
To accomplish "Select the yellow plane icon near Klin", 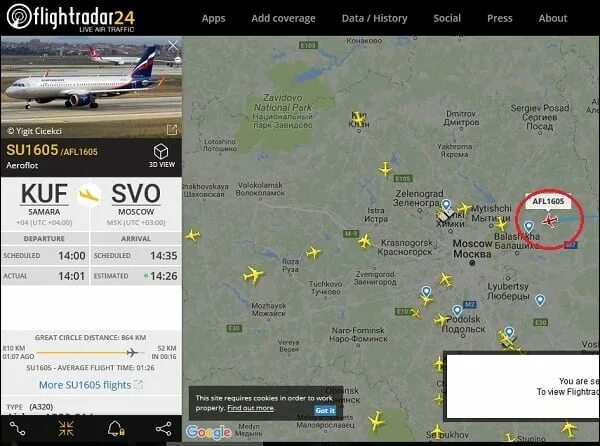I will (359, 118).
